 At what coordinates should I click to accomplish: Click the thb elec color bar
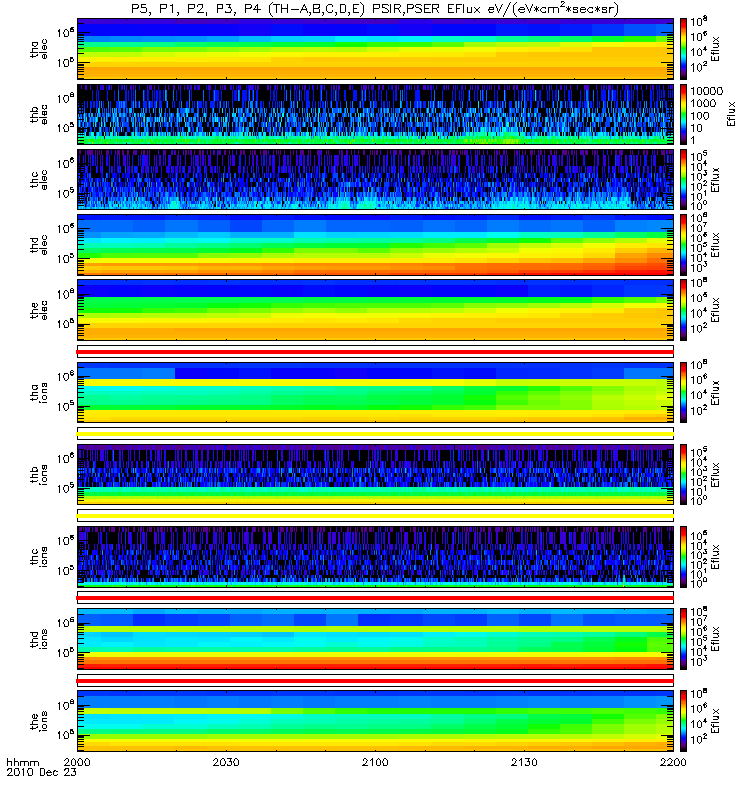tap(683, 114)
